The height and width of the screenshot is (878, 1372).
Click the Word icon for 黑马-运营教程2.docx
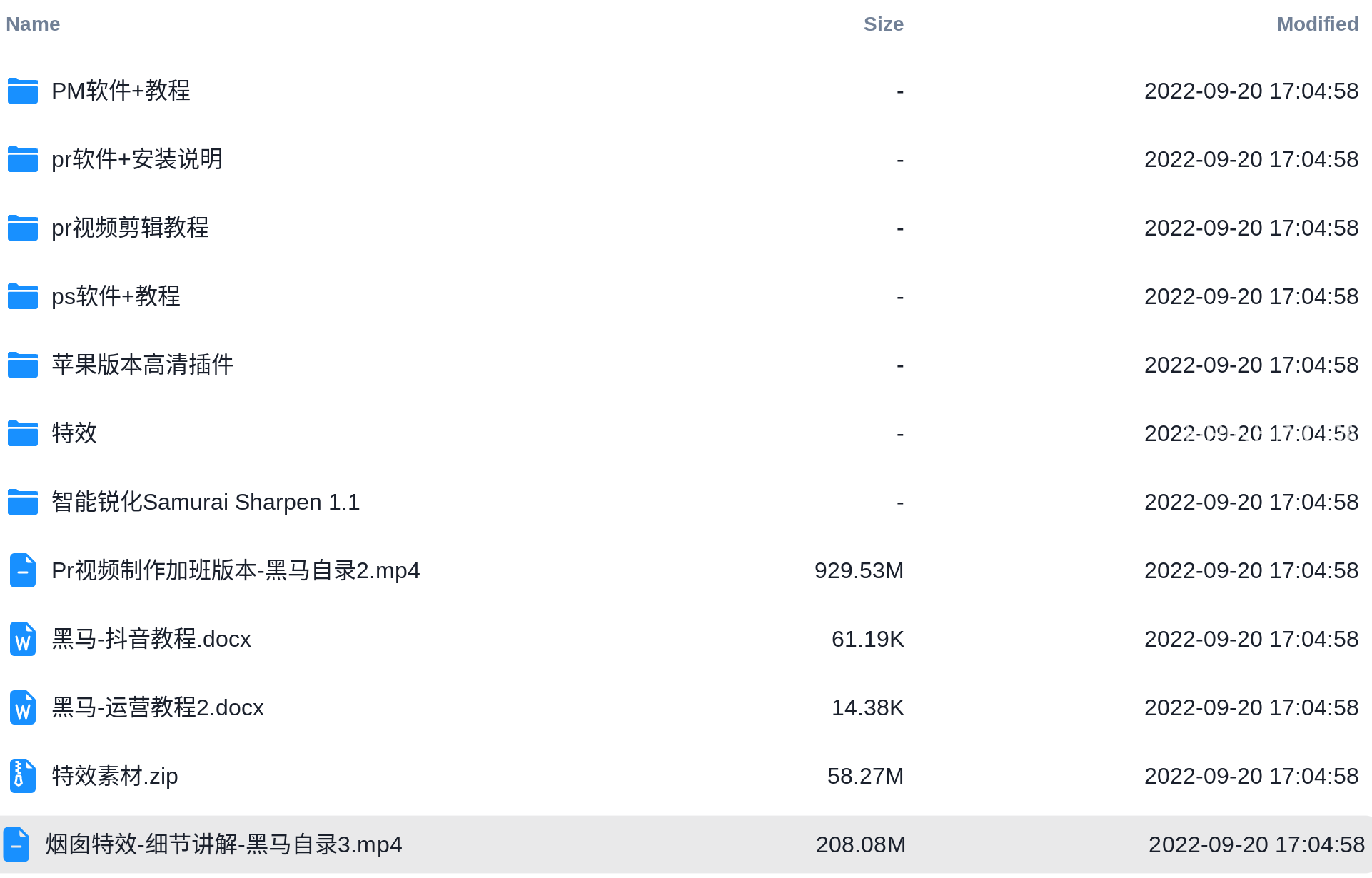coord(23,707)
